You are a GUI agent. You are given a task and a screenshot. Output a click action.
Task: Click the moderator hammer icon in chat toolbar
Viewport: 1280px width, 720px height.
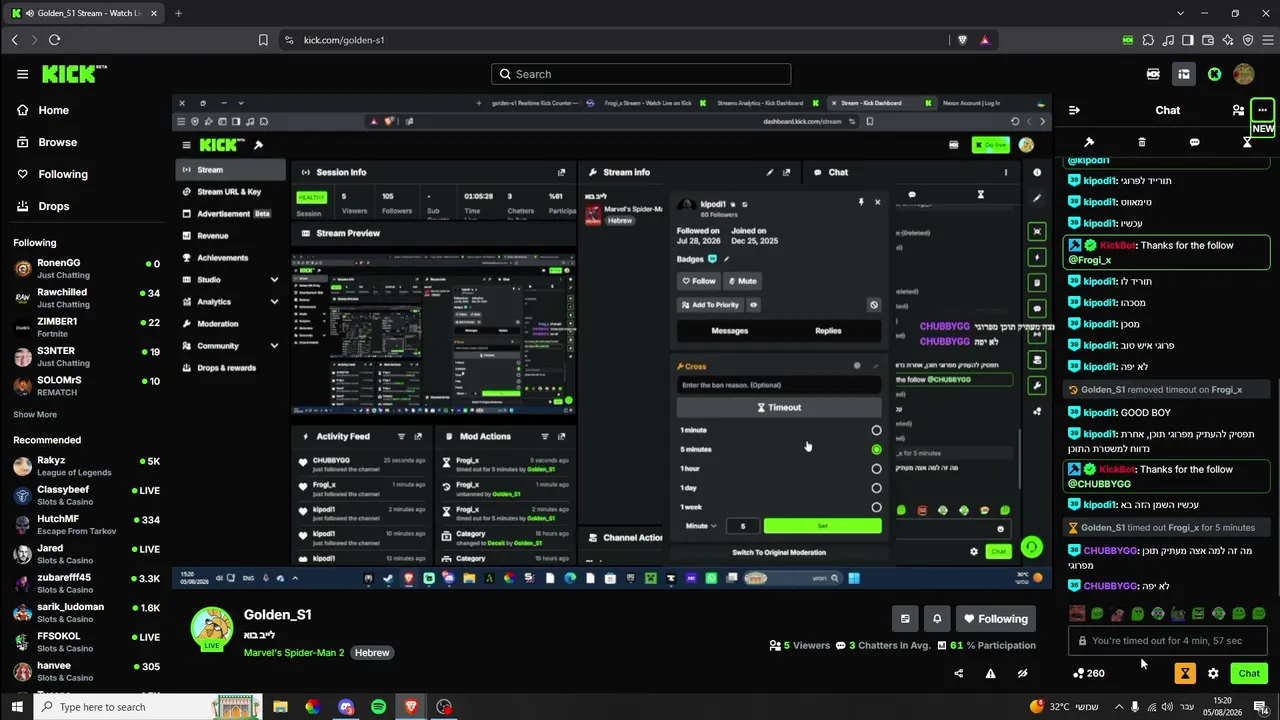1089,142
